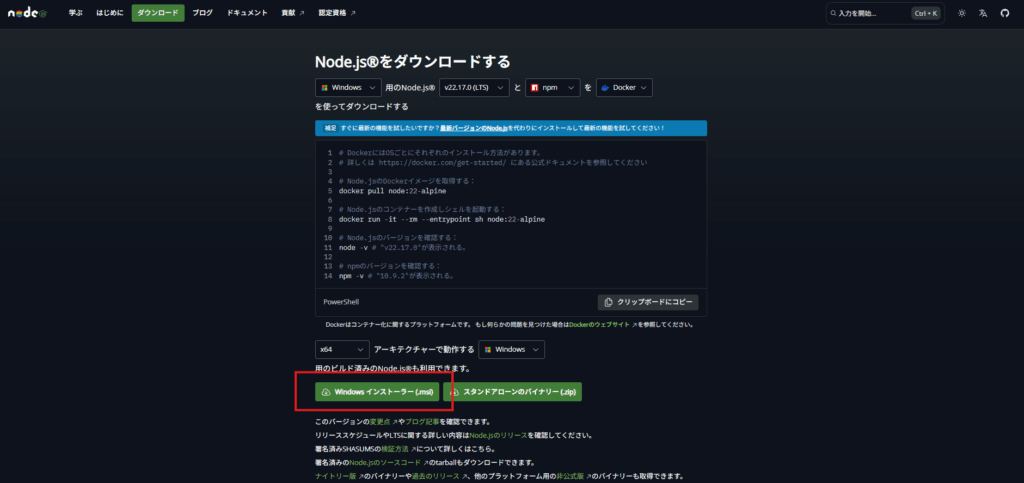Open the 認定資格 external link
This screenshot has height=483, width=1024.
tap(337, 13)
